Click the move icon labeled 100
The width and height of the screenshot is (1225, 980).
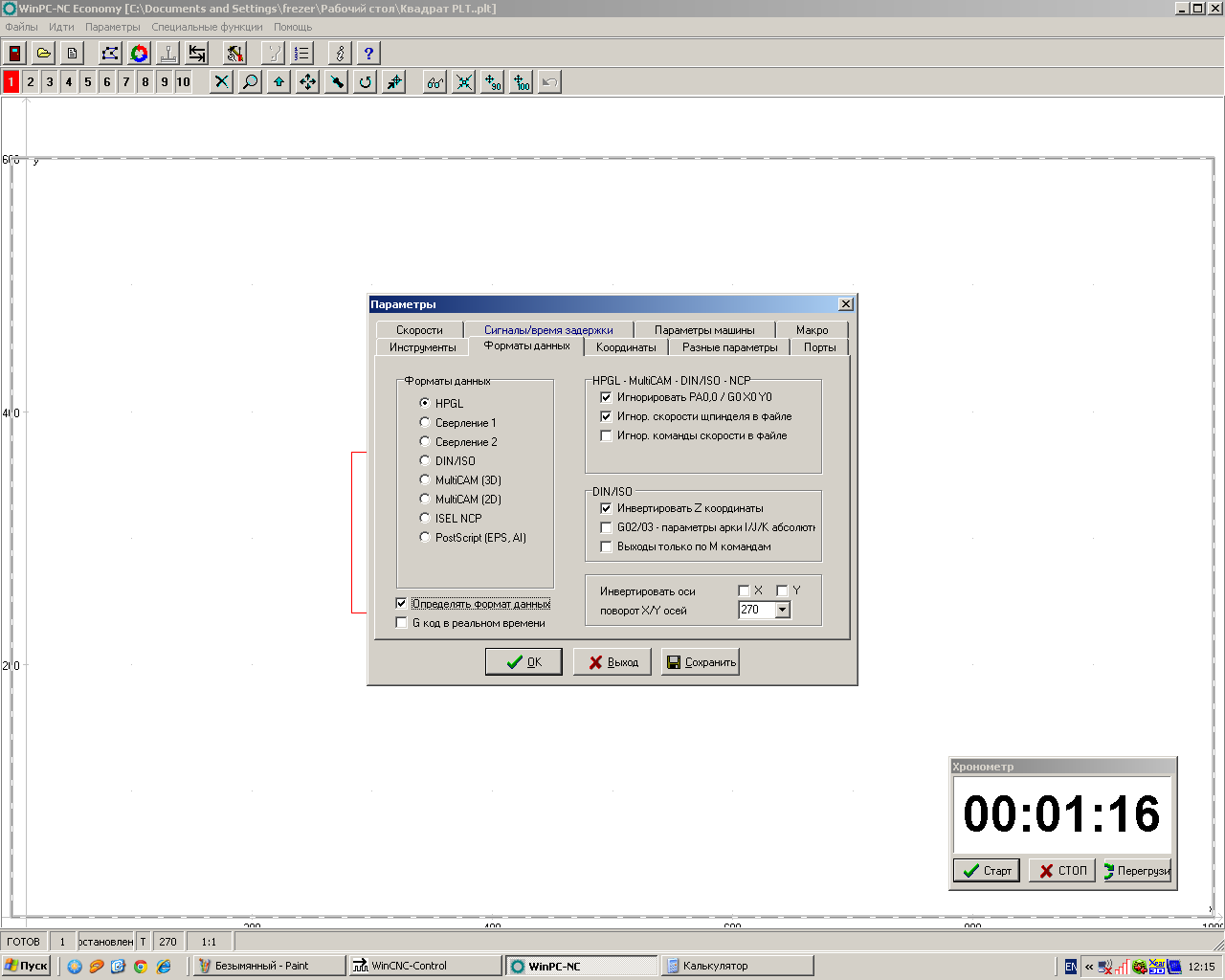[521, 81]
